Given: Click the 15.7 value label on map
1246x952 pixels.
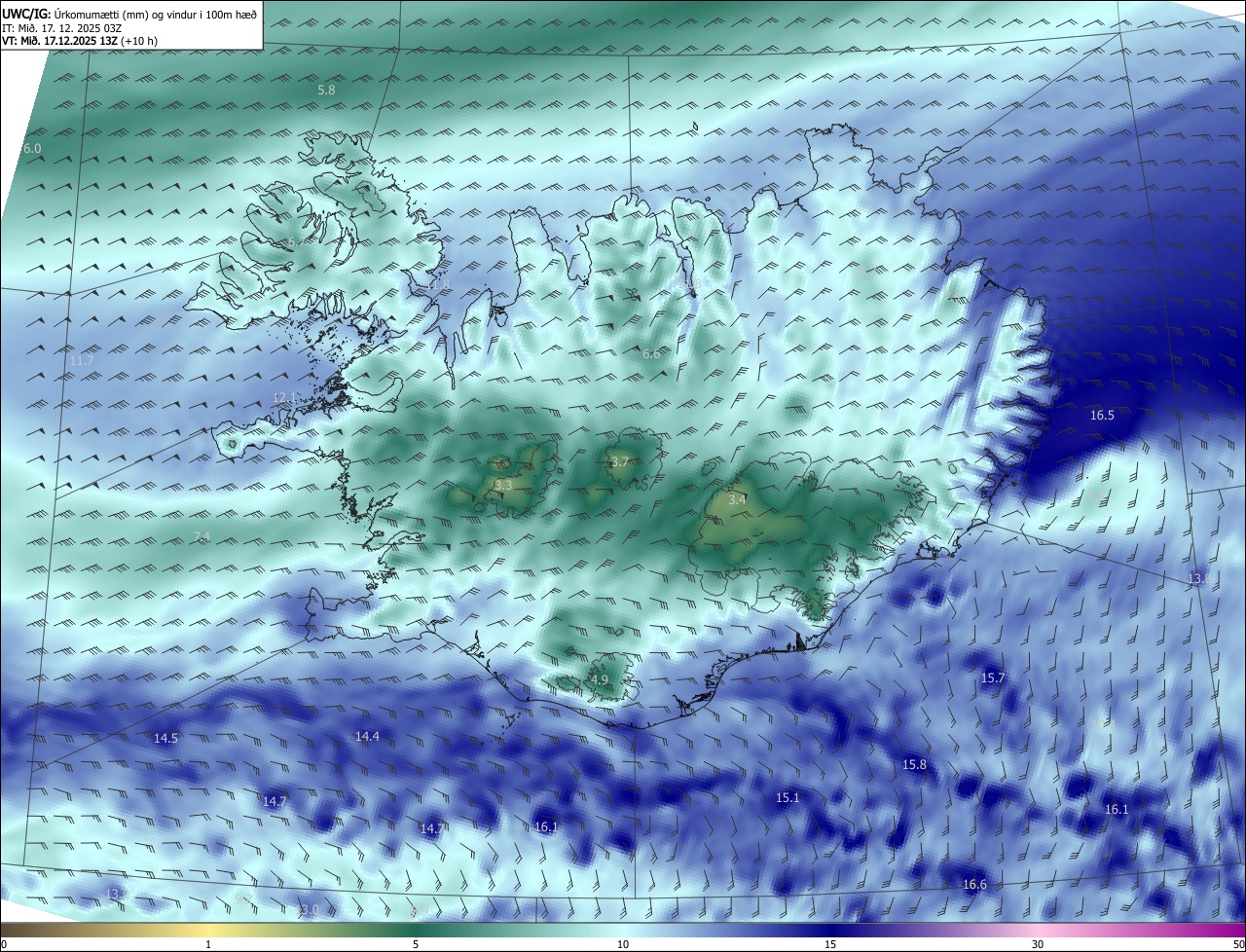Looking at the screenshot, I should coord(992,678).
